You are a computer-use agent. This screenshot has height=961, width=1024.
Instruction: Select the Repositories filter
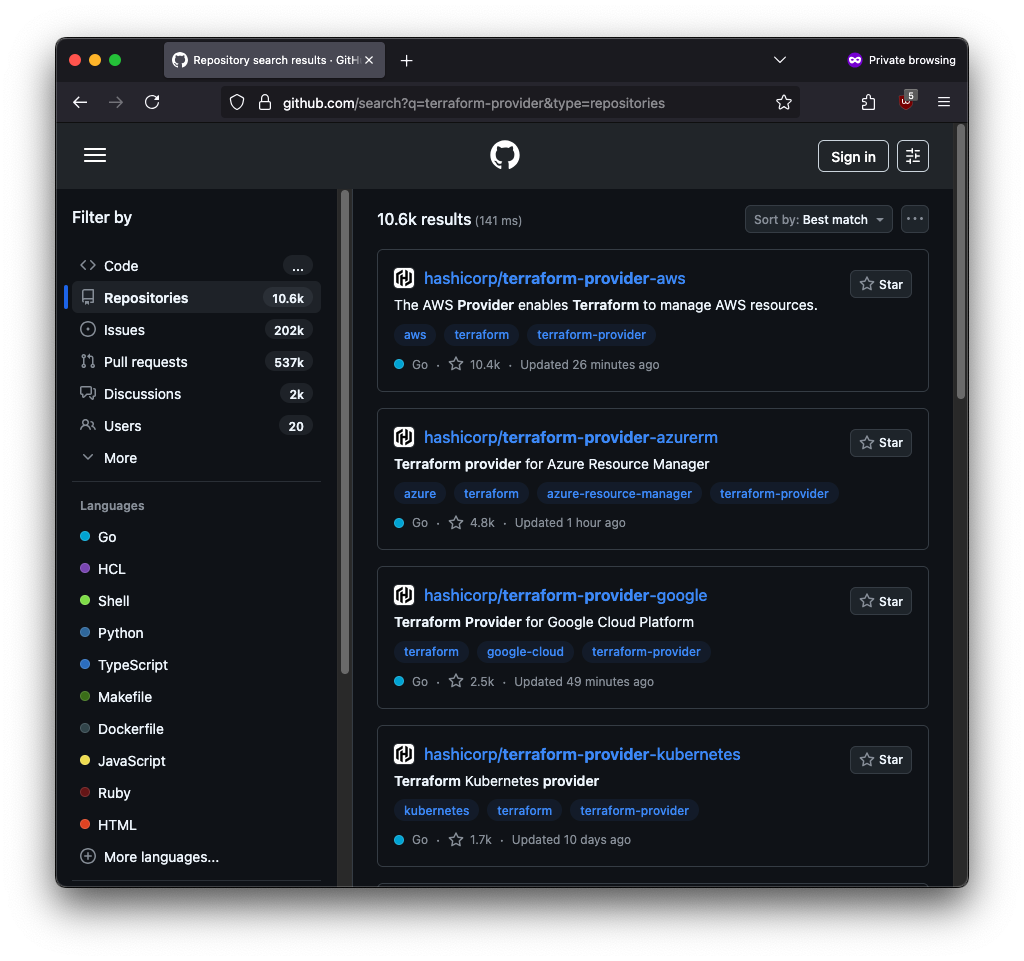pos(197,298)
